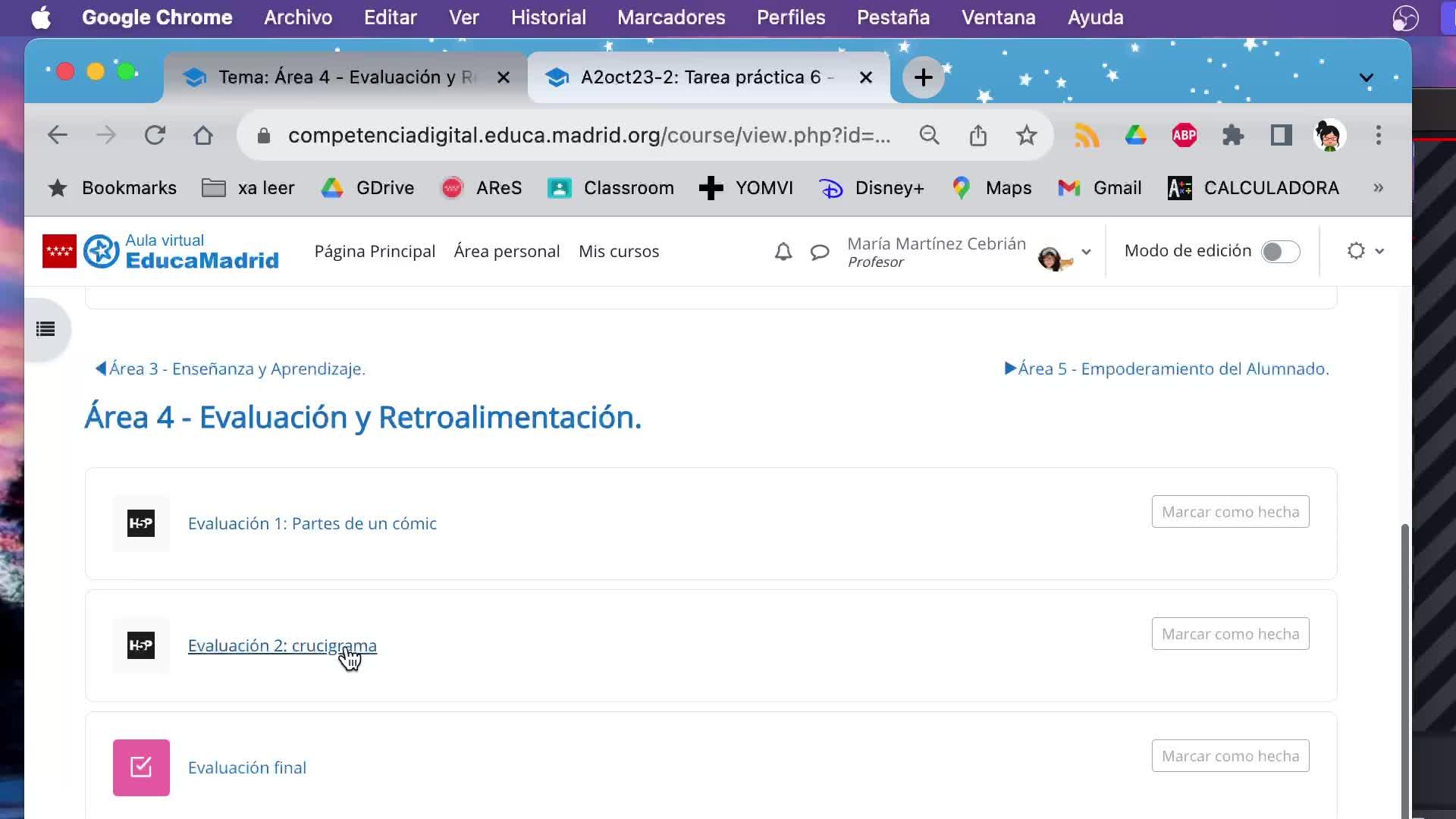Open Chrome extensions puzzle icon

1232,136
